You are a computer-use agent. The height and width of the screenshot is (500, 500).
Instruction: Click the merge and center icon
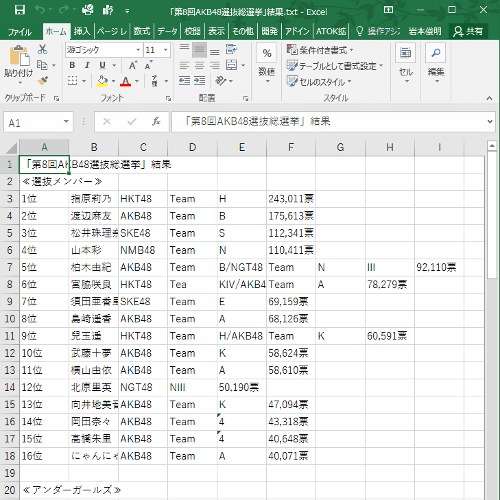[x=232, y=65]
